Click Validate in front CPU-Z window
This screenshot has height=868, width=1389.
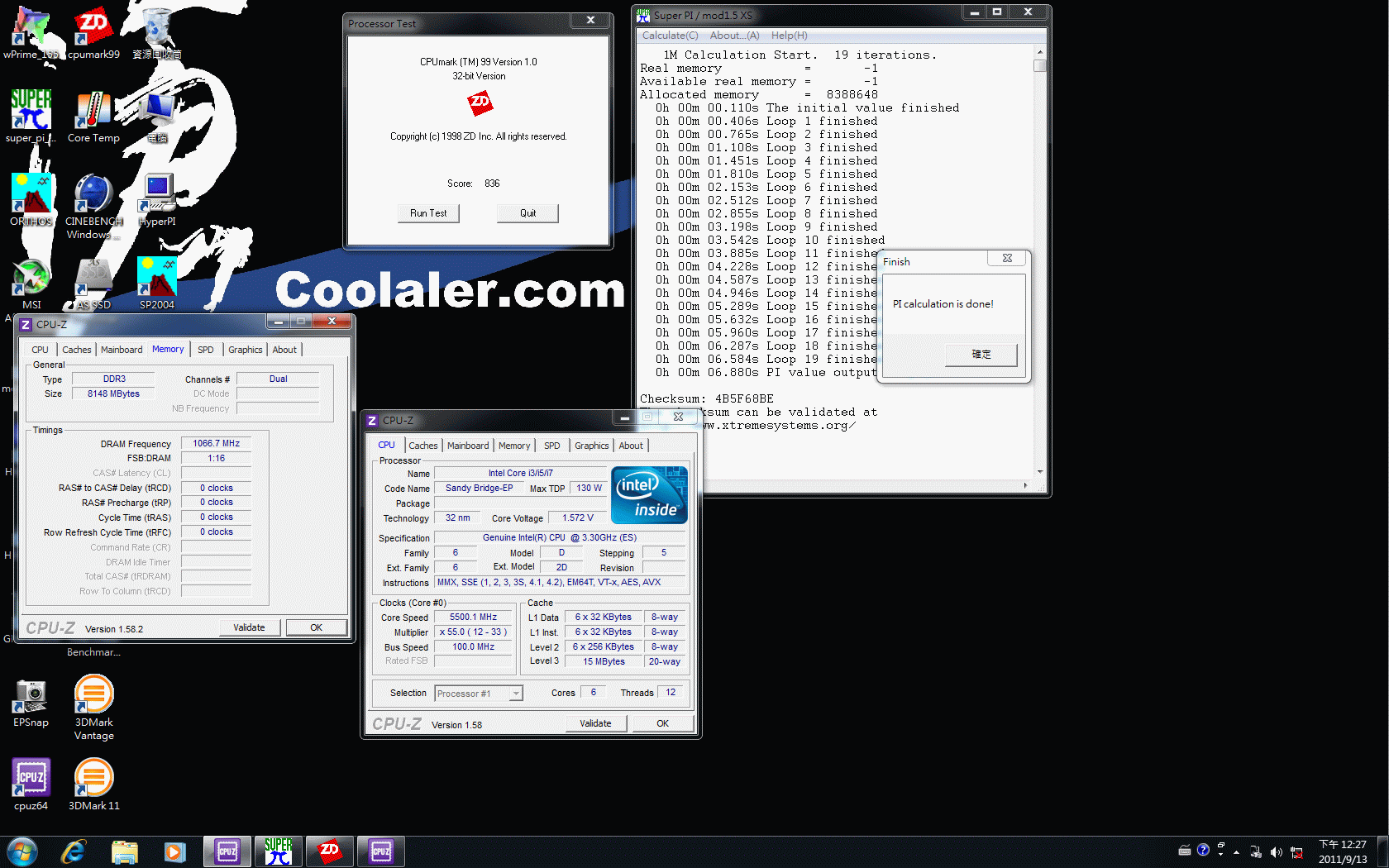595,723
